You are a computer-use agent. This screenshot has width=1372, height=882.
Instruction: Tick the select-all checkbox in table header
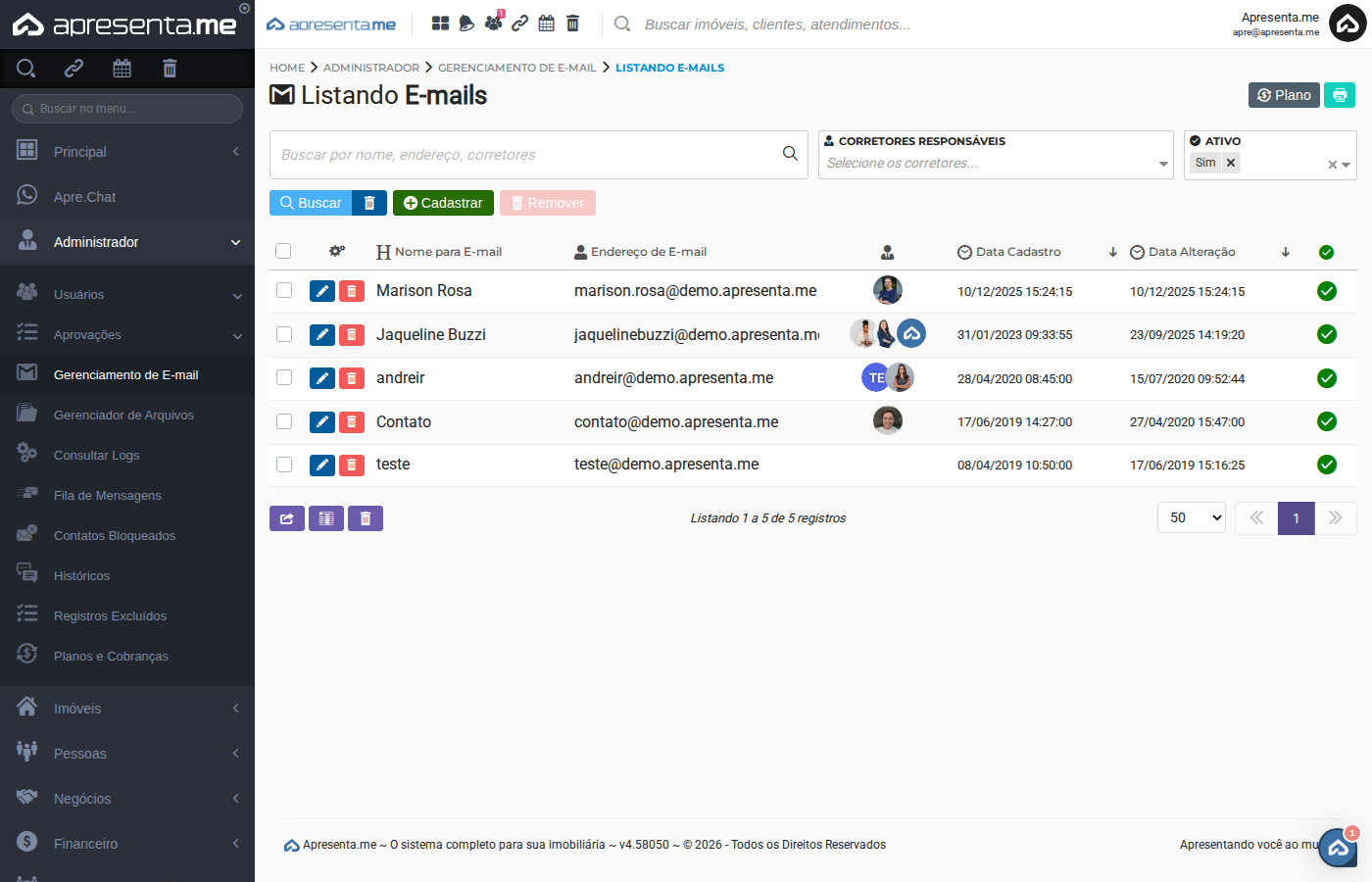283,251
